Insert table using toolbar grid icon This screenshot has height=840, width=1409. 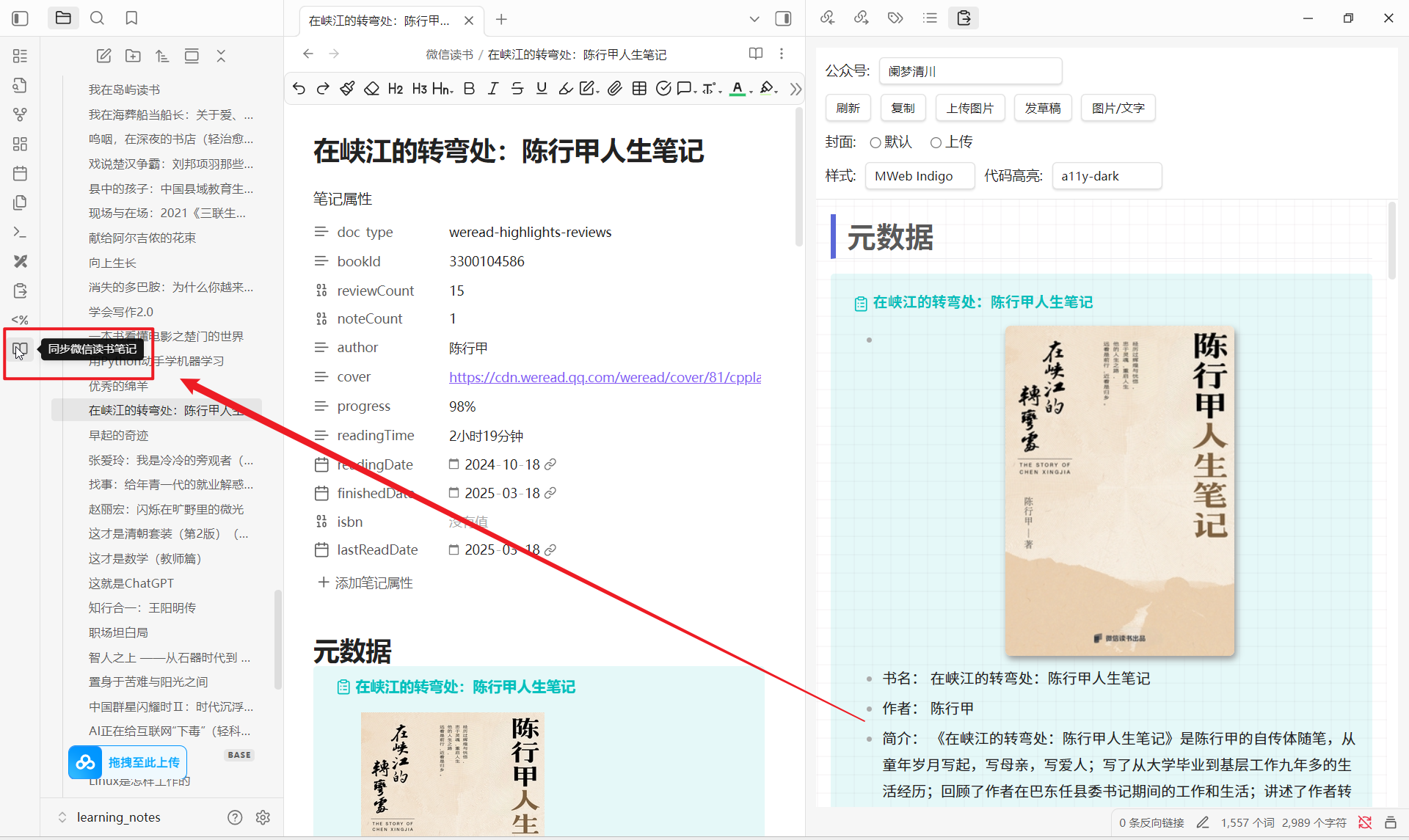(x=639, y=89)
